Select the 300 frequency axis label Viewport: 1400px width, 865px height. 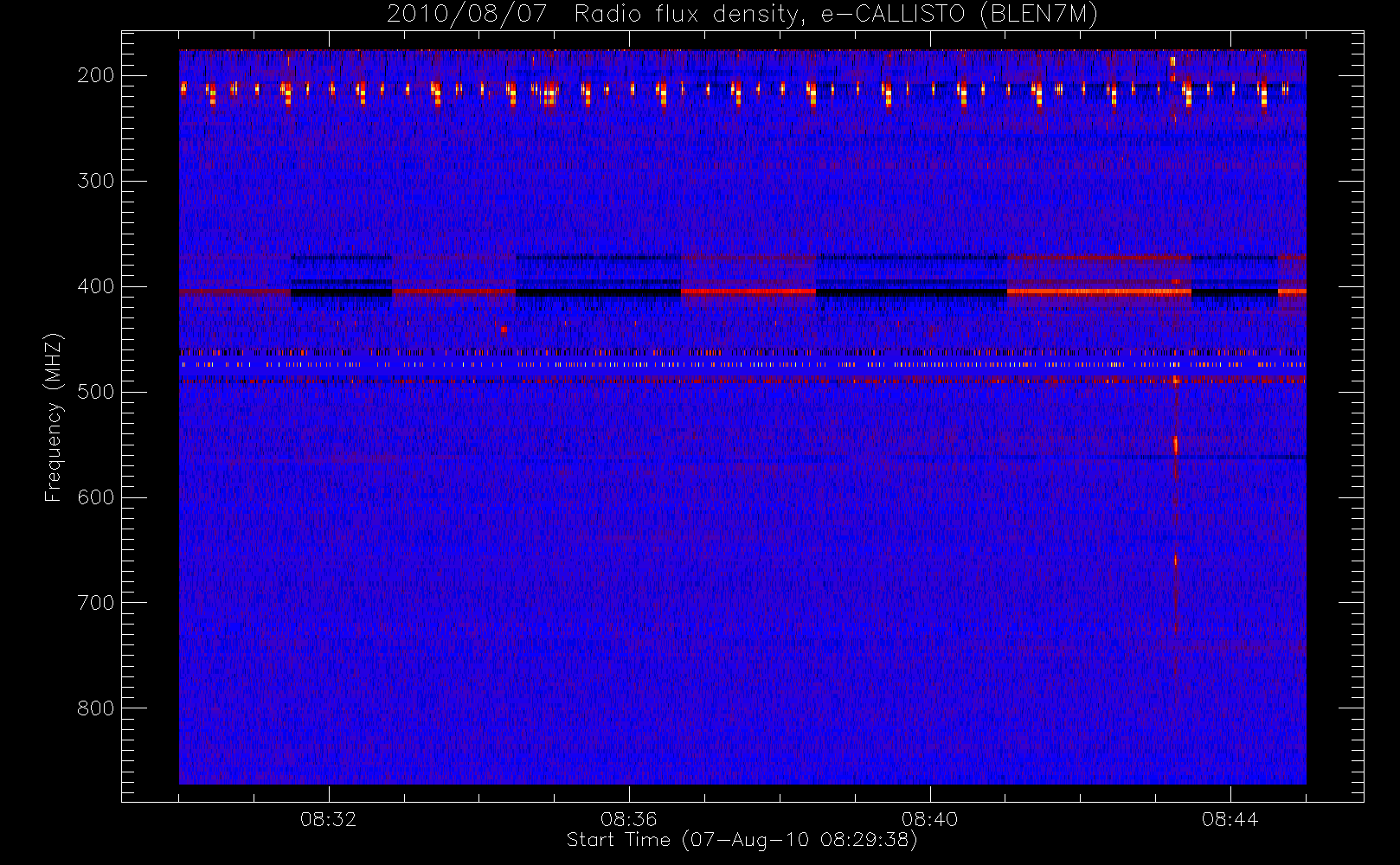(96, 181)
